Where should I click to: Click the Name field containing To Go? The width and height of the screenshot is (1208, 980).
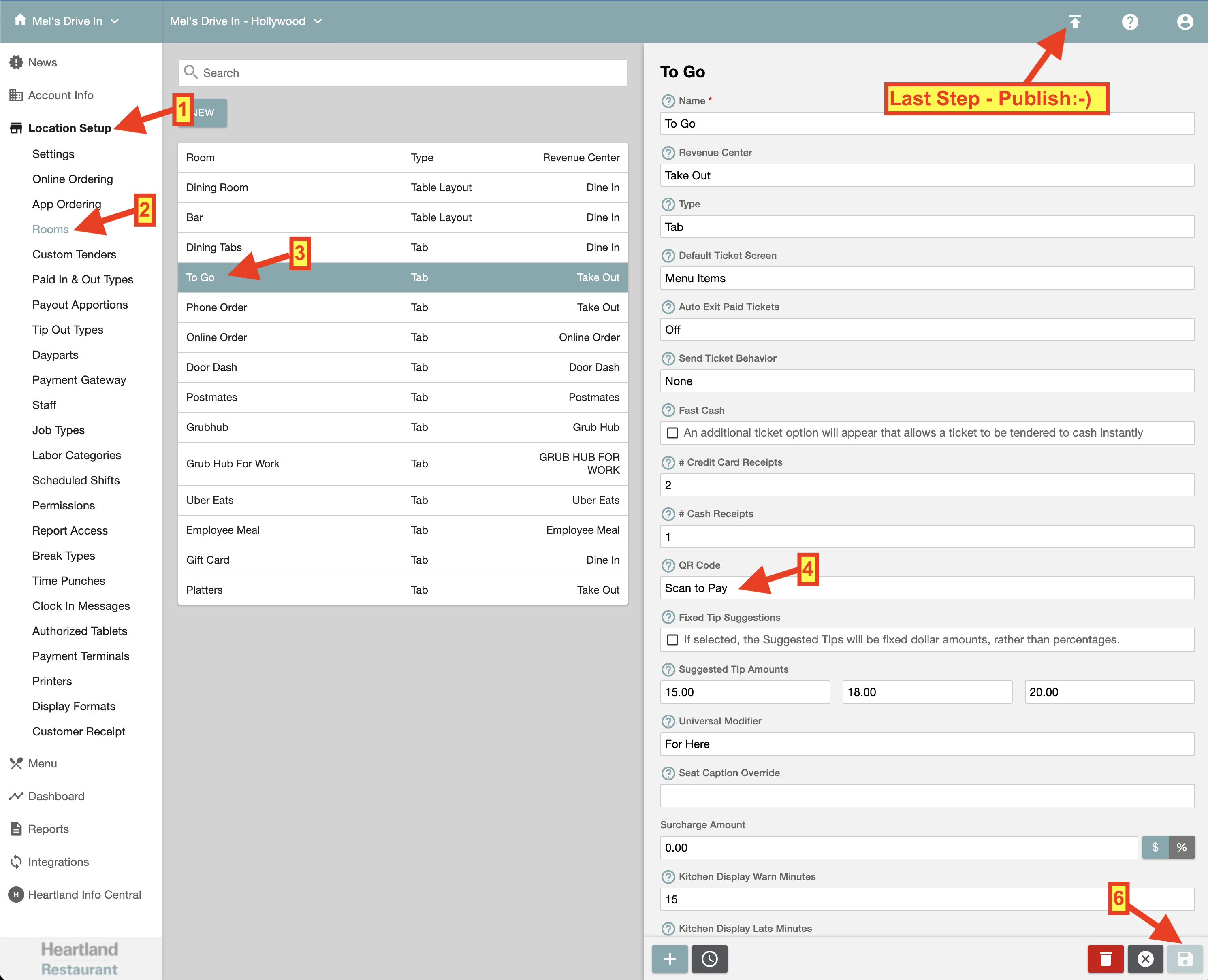click(927, 124)
